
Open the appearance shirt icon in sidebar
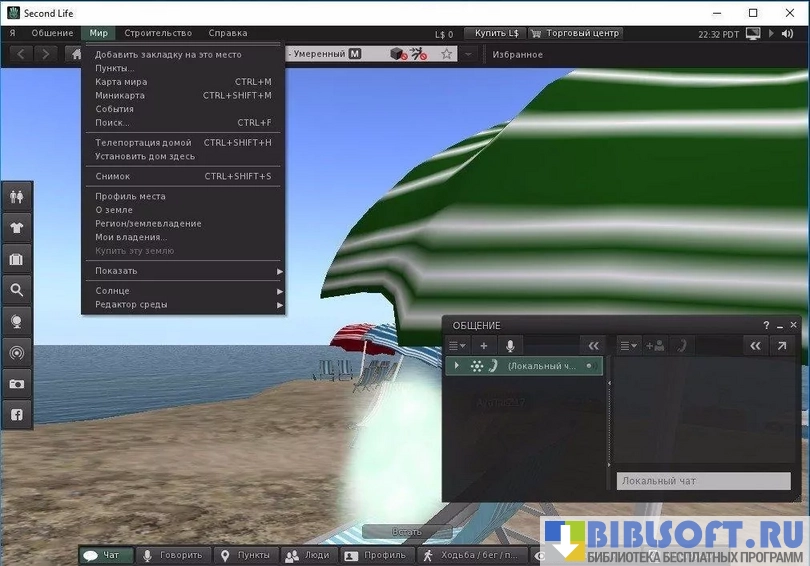[x=17, y=228]
